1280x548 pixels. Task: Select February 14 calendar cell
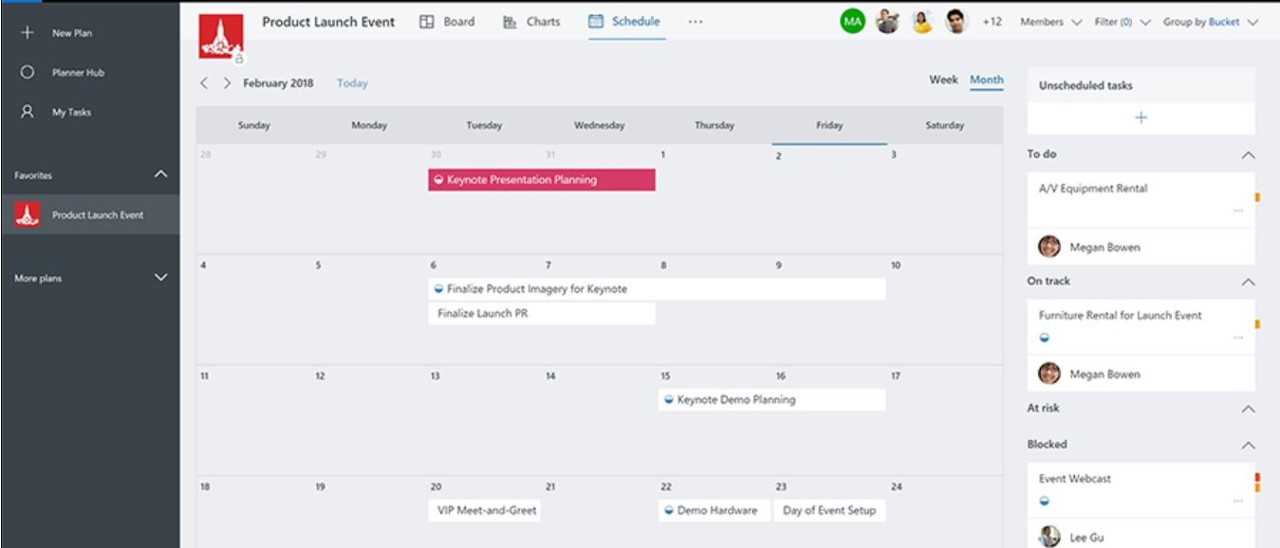click(600, 420)
